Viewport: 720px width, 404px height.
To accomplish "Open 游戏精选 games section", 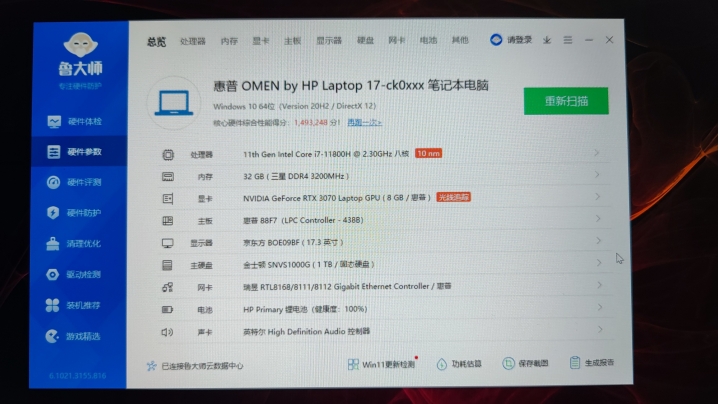I will coord(73,336).
